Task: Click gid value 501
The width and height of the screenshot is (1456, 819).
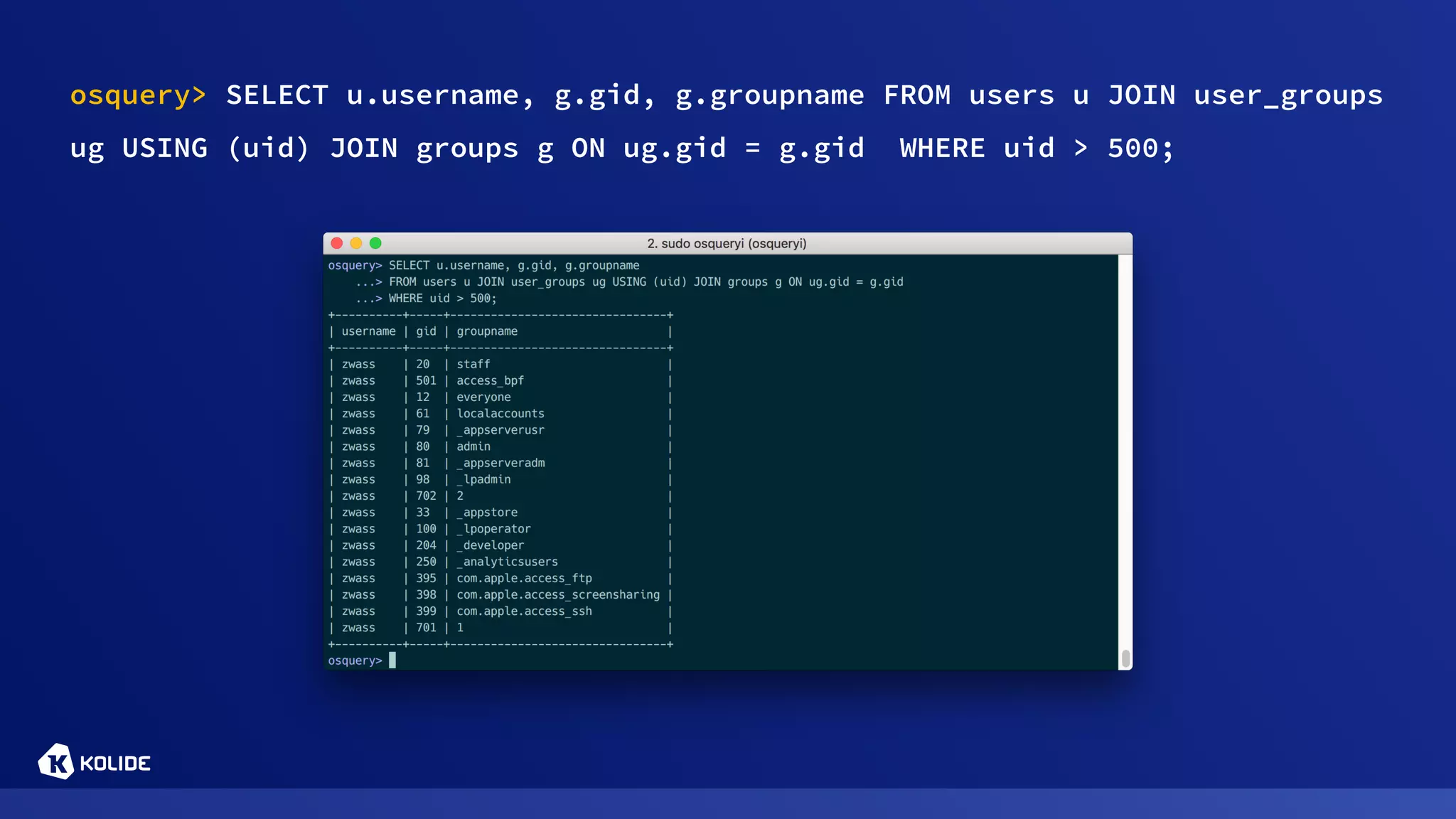Action: coord(426,380)
